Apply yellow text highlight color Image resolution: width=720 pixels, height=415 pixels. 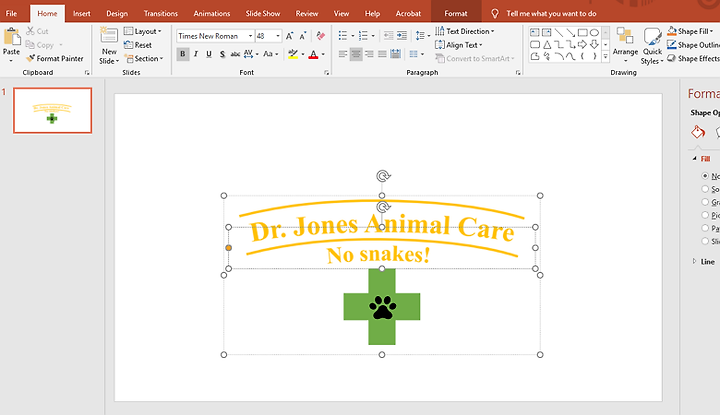pos(293,54)
